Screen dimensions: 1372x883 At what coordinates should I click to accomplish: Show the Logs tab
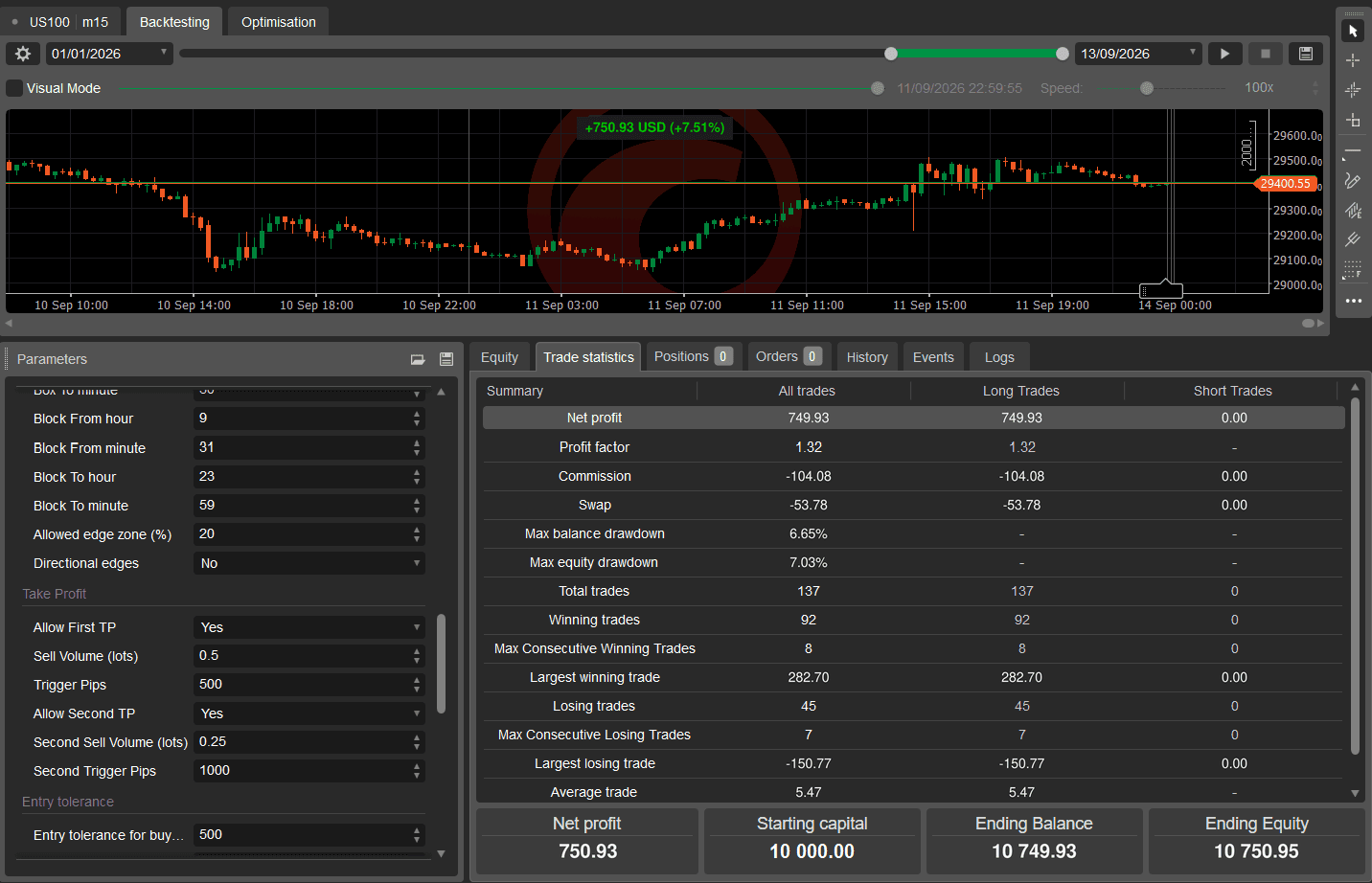click(x=999, y=357)
